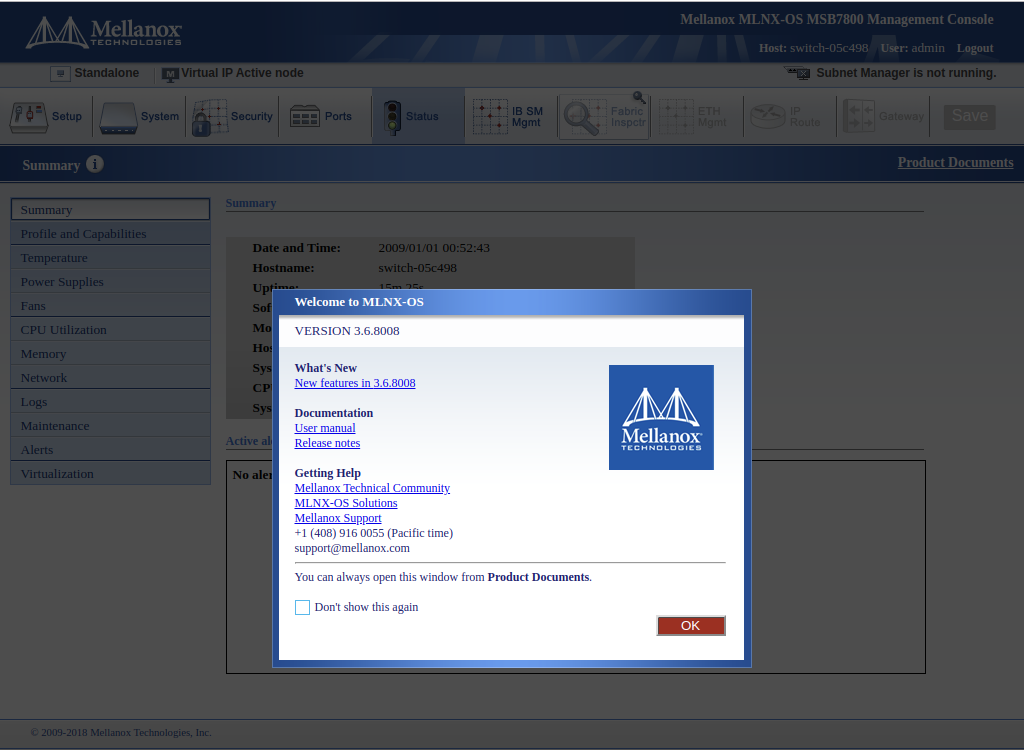Click the Welcome to MLNX-OS dialog title

coord(359,302)
